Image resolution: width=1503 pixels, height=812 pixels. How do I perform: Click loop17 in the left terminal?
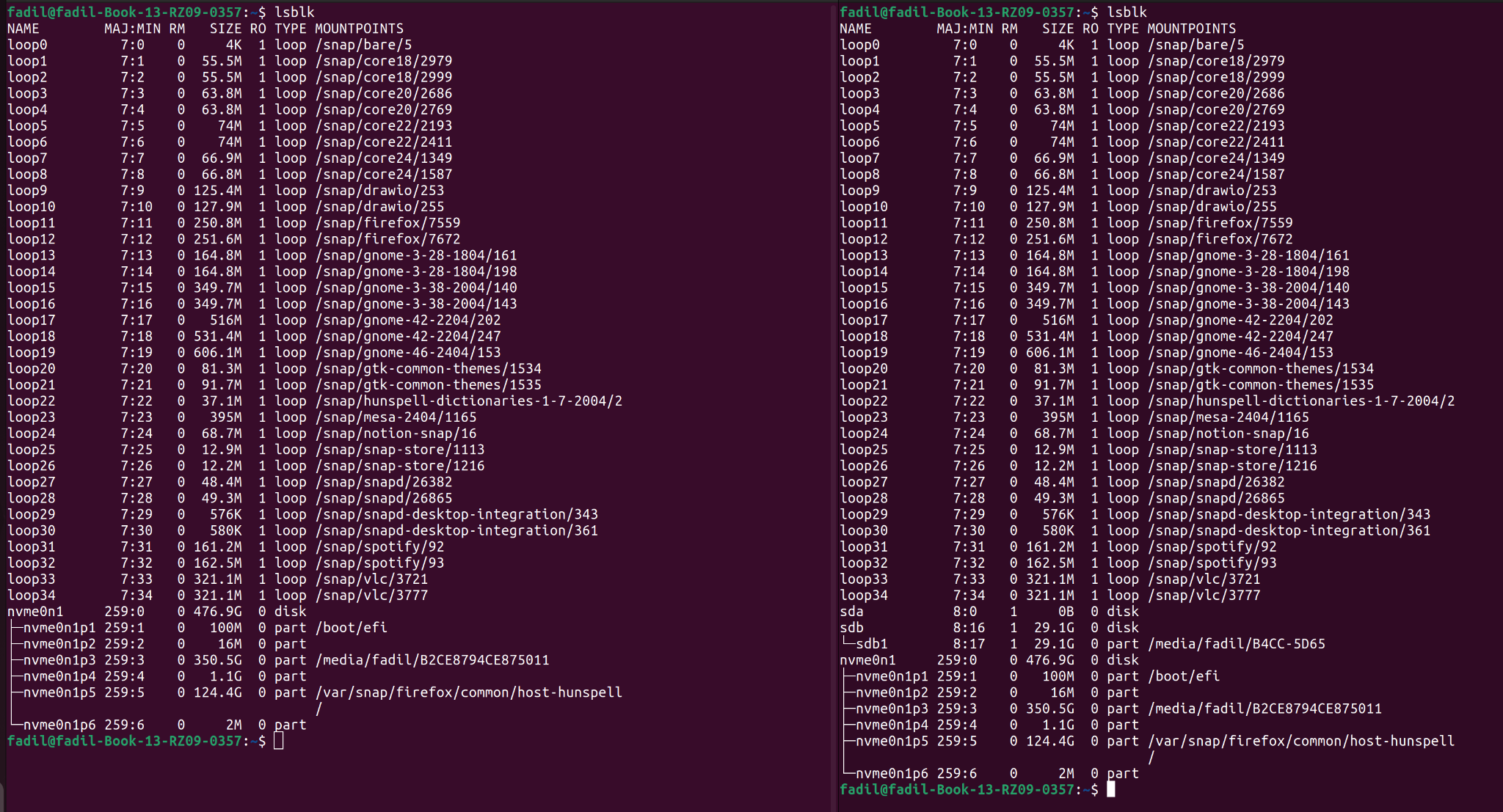tap(32, 321)
